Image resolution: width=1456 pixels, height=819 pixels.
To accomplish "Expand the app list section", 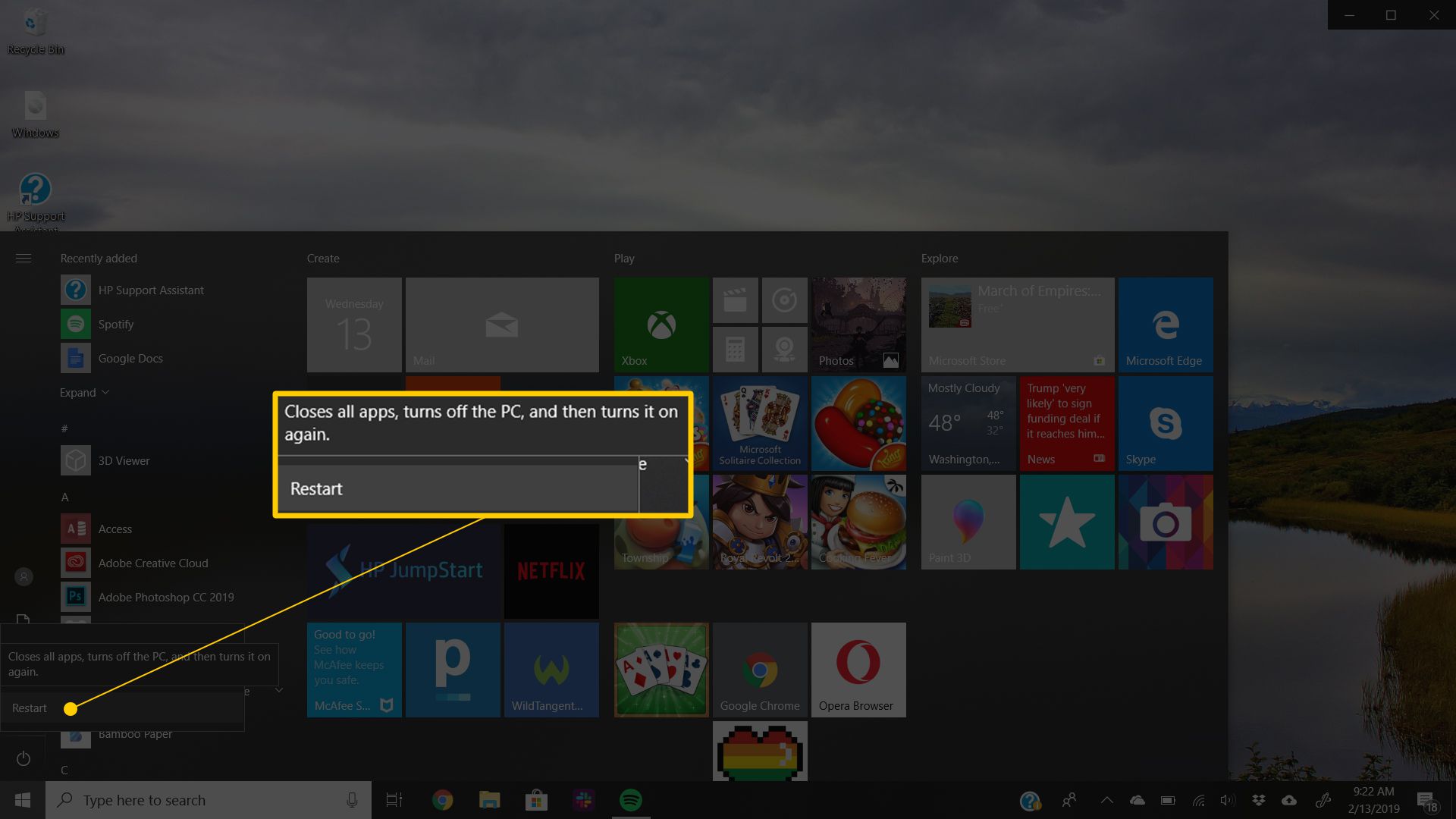I will click(x=85, y=392).
